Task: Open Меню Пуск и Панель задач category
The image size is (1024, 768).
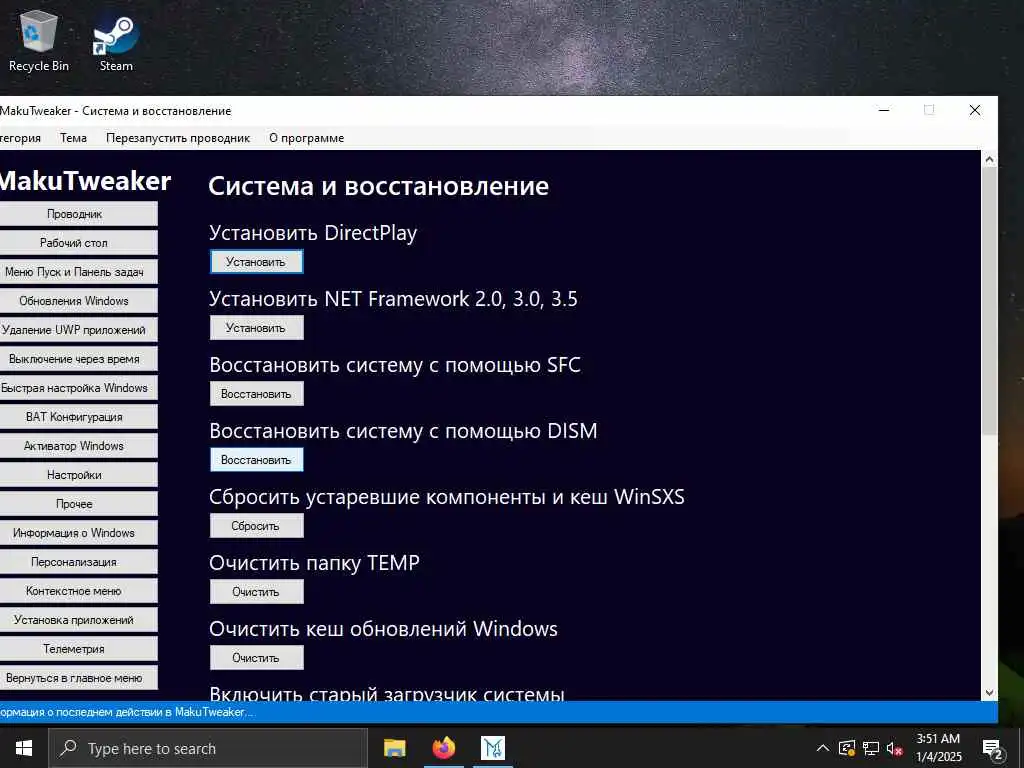Action: click(x=78, y=272)
